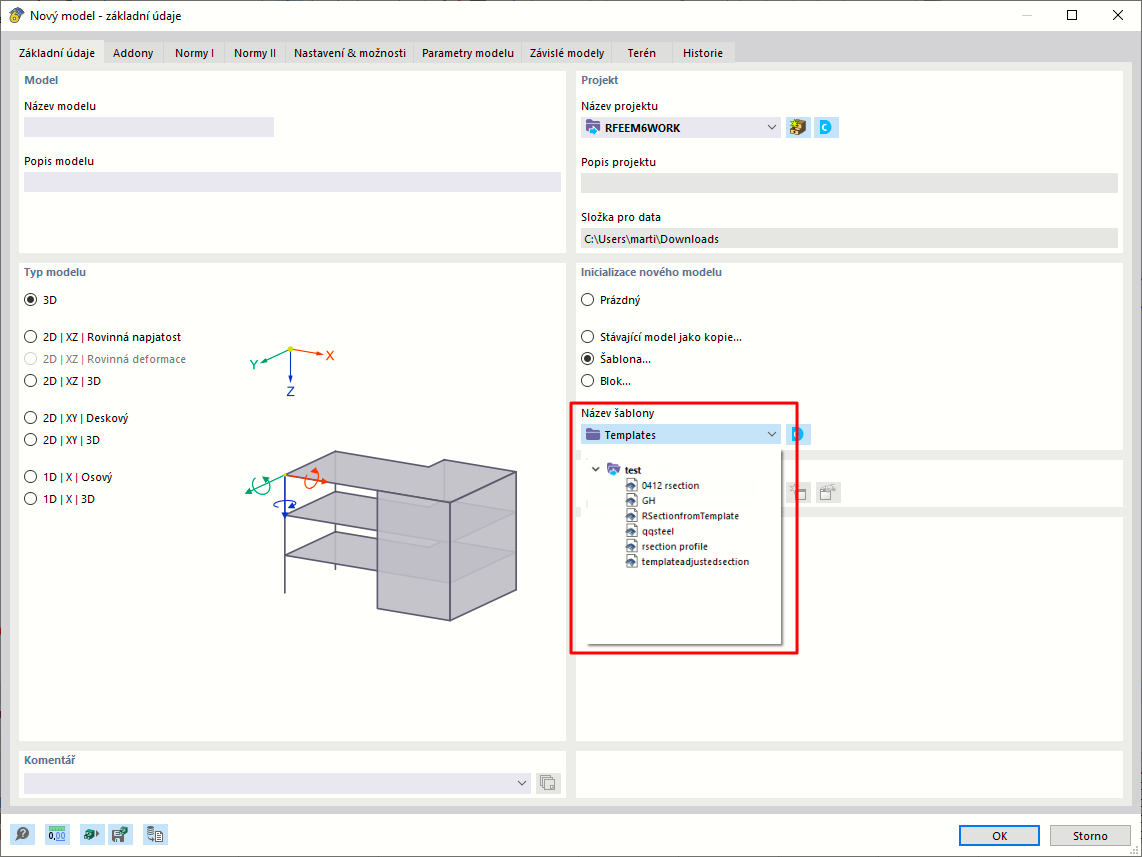The height and width of the screenshot is (857, 1142).
Task: Open Závislé modely tab
Action: tap(567, 53)
